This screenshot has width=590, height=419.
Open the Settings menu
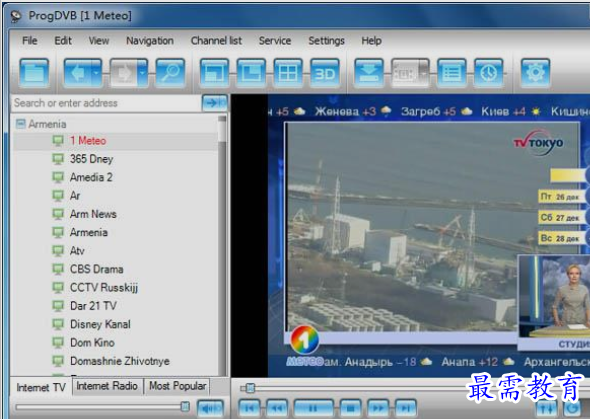pyautogui.click(x=326, y=41)
